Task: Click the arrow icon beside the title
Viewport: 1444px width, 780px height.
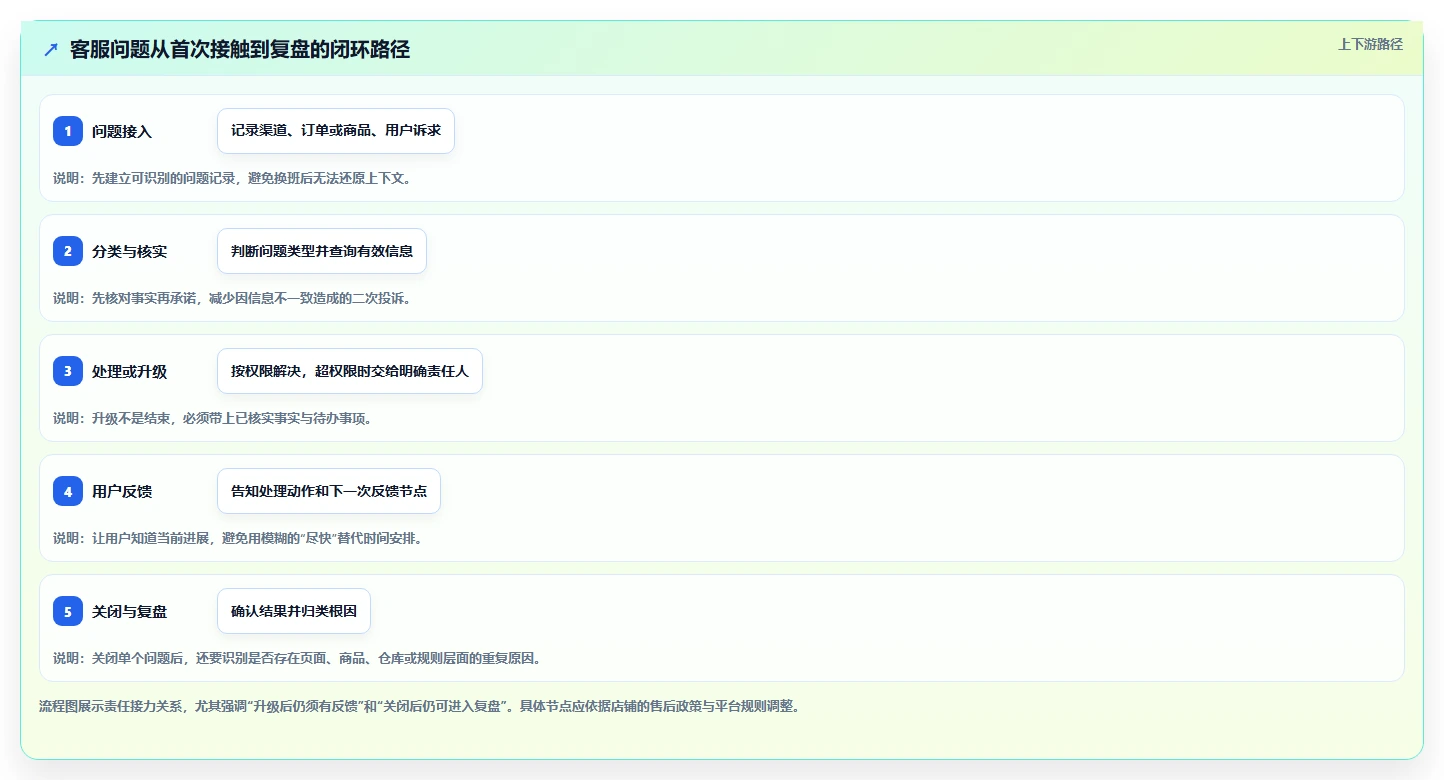Action: 51,50
